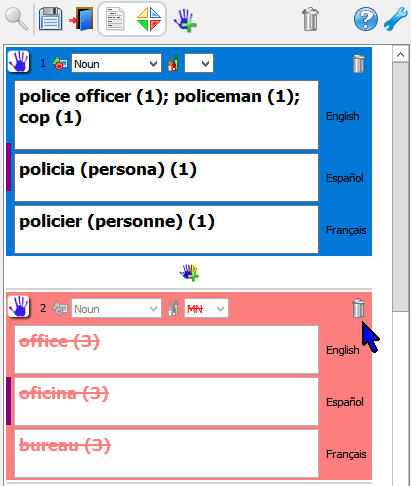411x486 pixels.
Task: Click the toolbar trash can icon
Action: tap(310, 20)
